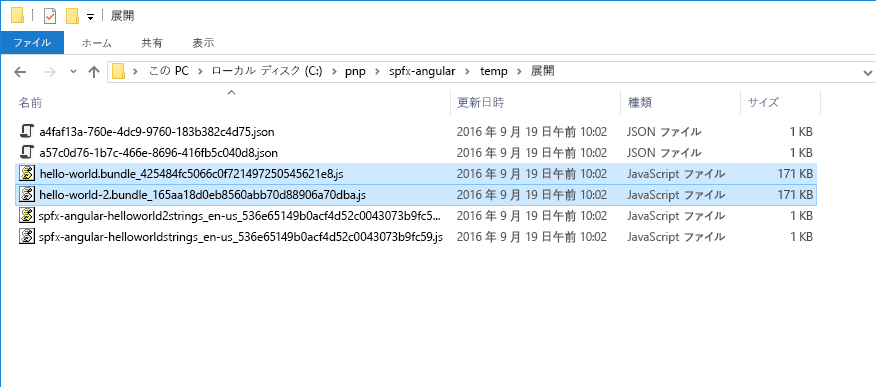The image size is (876, 387).
Task: Click the この PC breadcrumb
Action: coord(169,71)
